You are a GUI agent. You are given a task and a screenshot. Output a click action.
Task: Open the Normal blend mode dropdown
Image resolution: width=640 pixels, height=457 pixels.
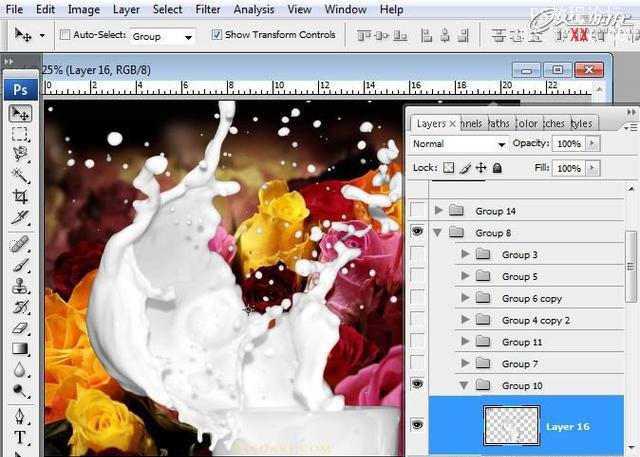click(459, 144)
